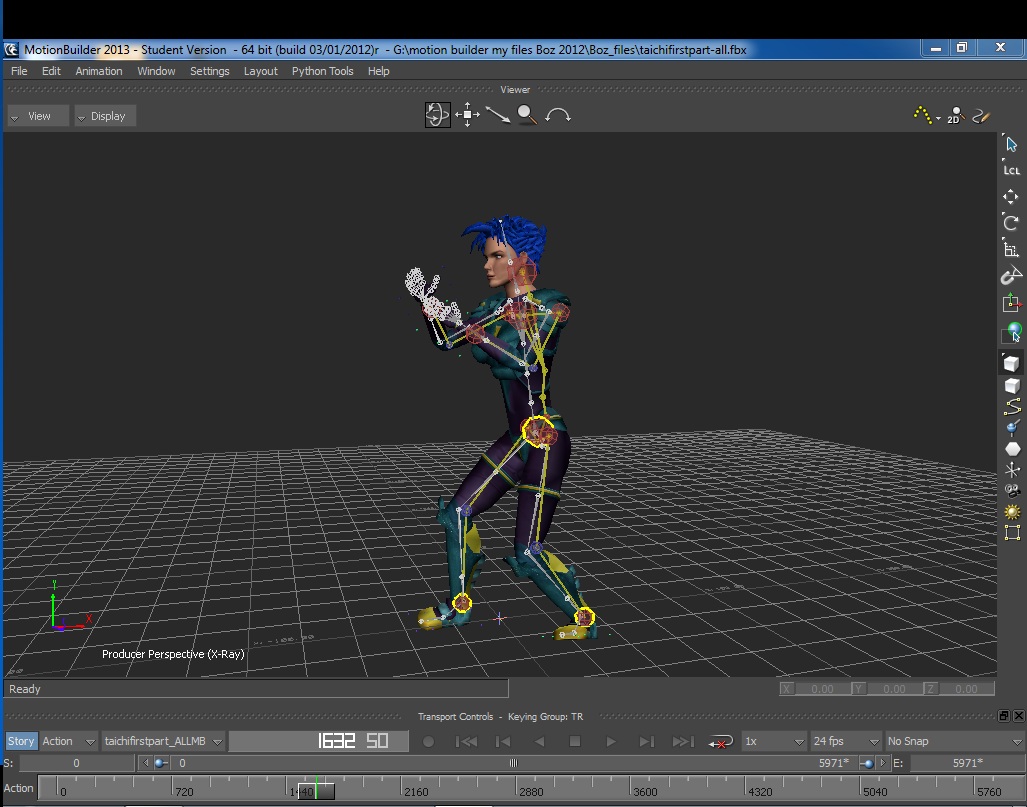Activate the Translate tool in sidebar
The image size is (1027, 807).
point(1011,196)
